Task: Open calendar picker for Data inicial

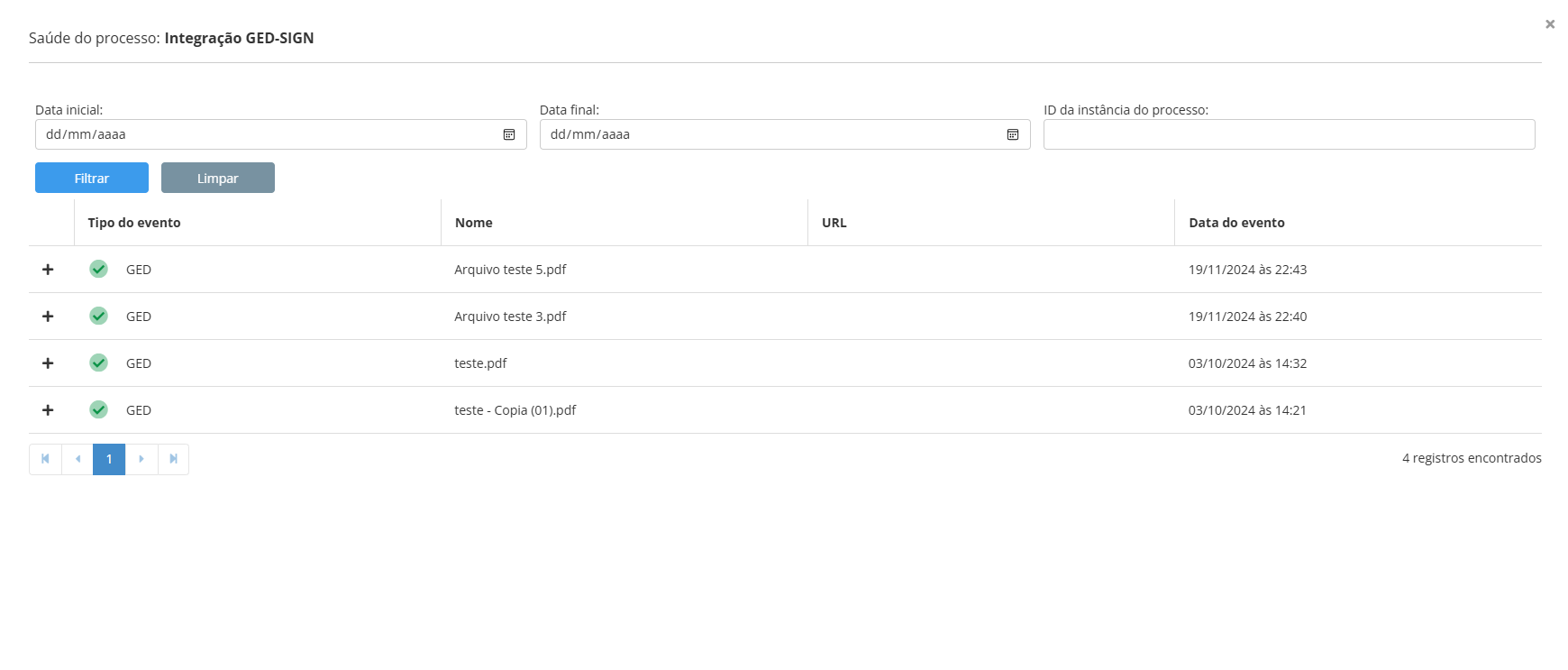Action: 509,134
